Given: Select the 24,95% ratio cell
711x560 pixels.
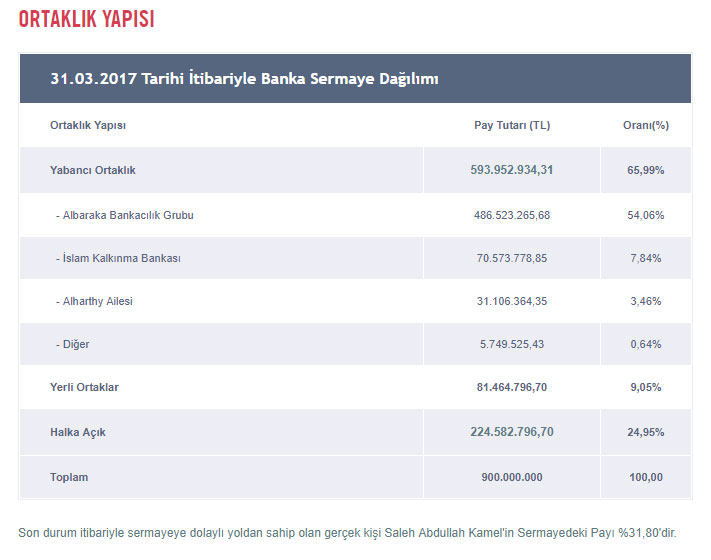Looking at the screenshot, I should pyautogui.click(x=646, y=432).
